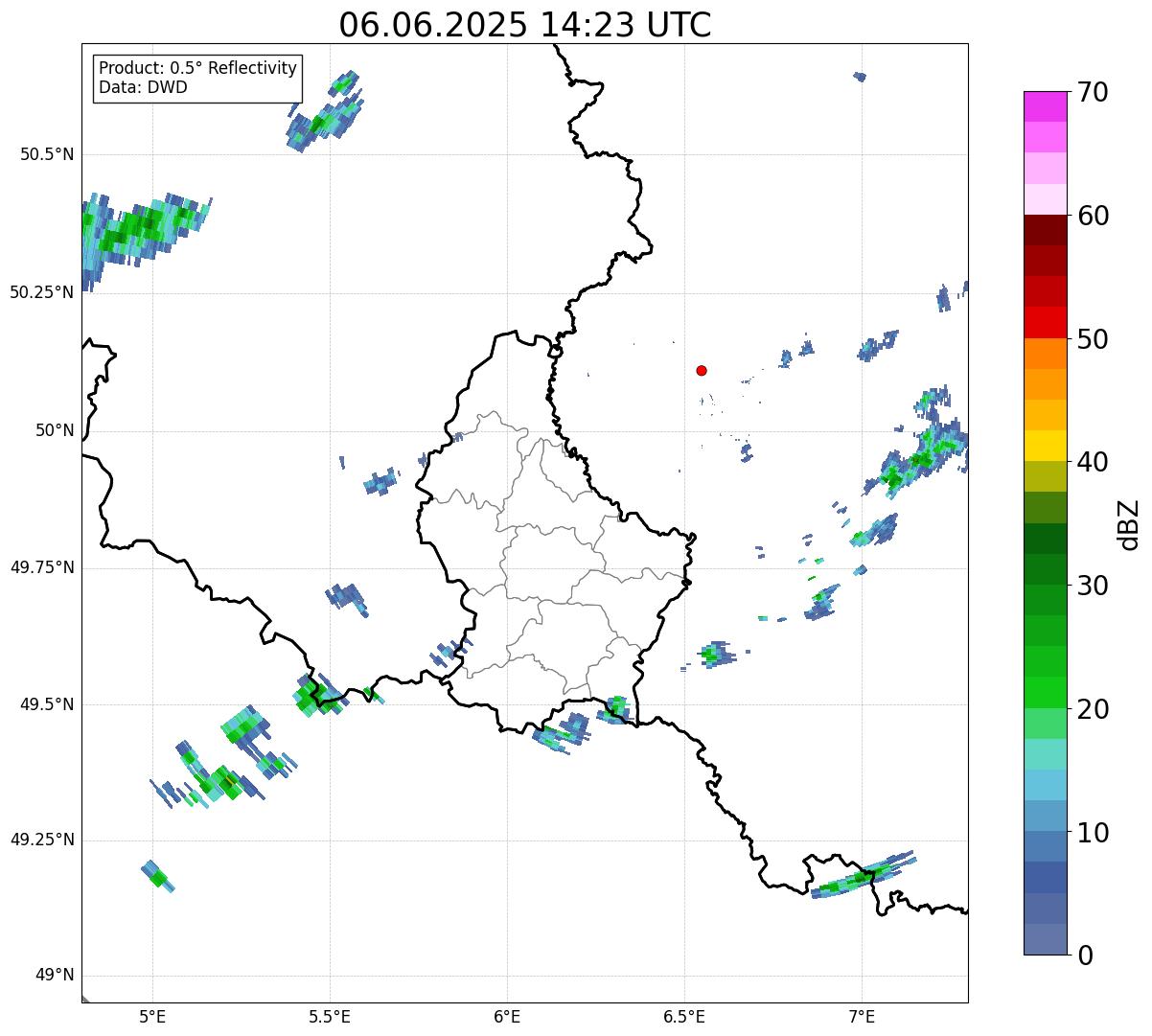Click the 5.5°E longitude label

(330, 1017)
